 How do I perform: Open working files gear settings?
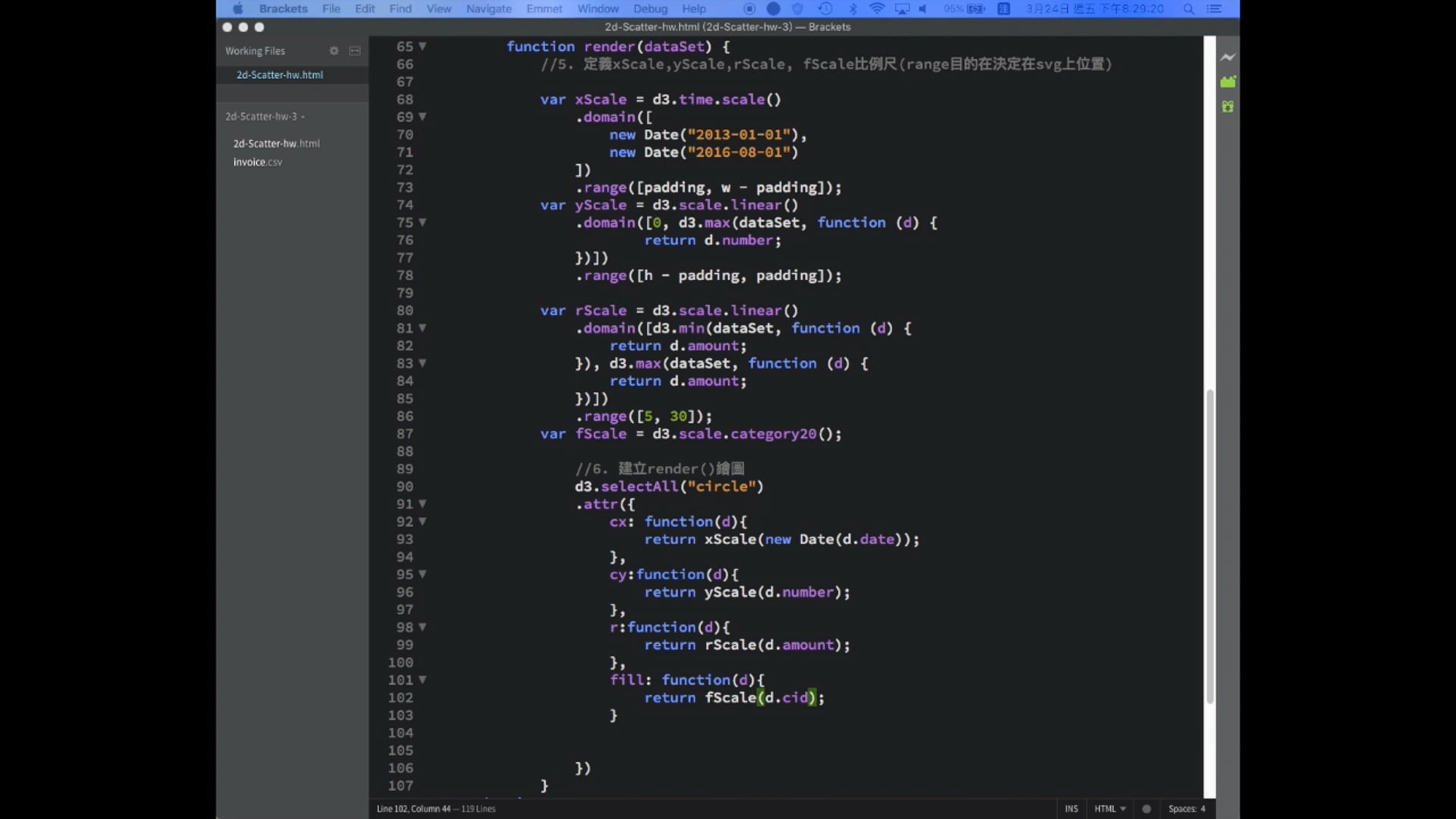(334, 51)
